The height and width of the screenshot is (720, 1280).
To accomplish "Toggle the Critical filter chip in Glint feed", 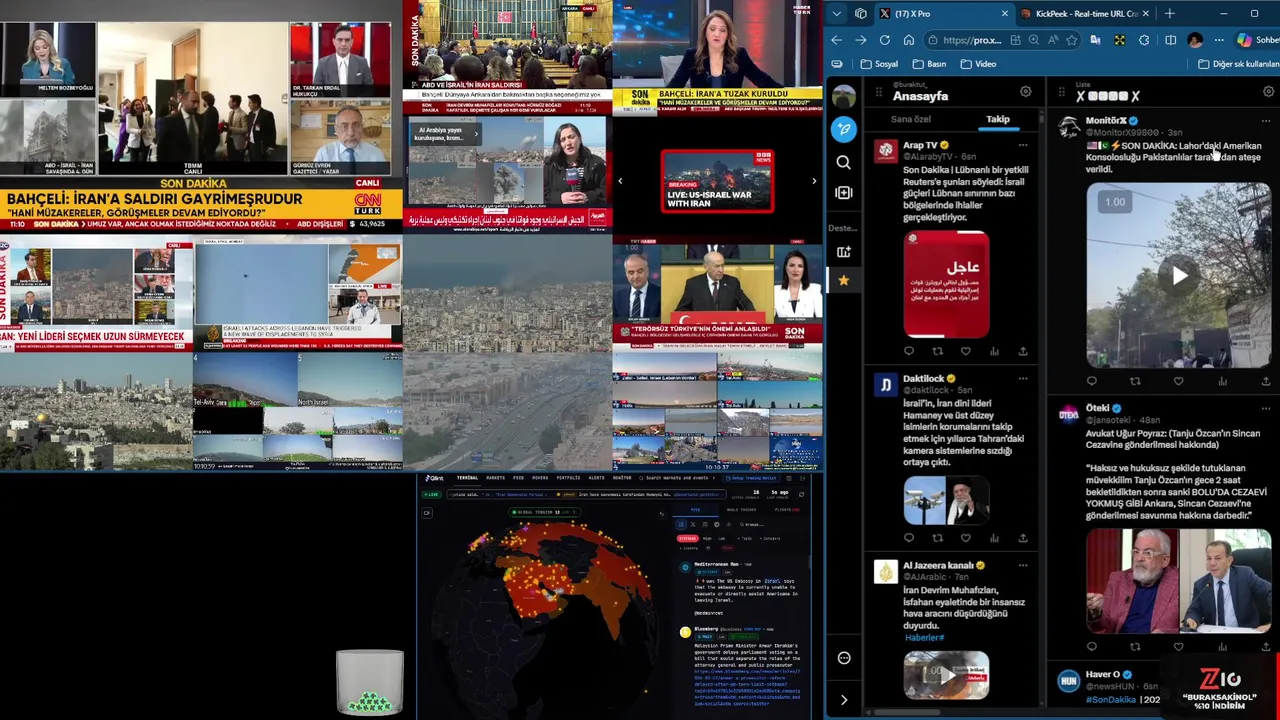I will (687, 538).
